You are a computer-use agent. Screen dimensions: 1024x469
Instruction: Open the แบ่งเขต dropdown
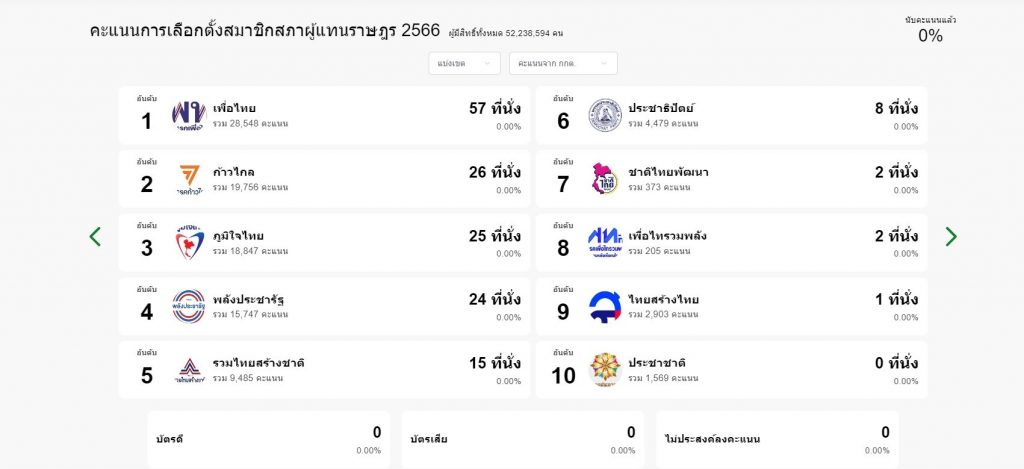[464, 63]
